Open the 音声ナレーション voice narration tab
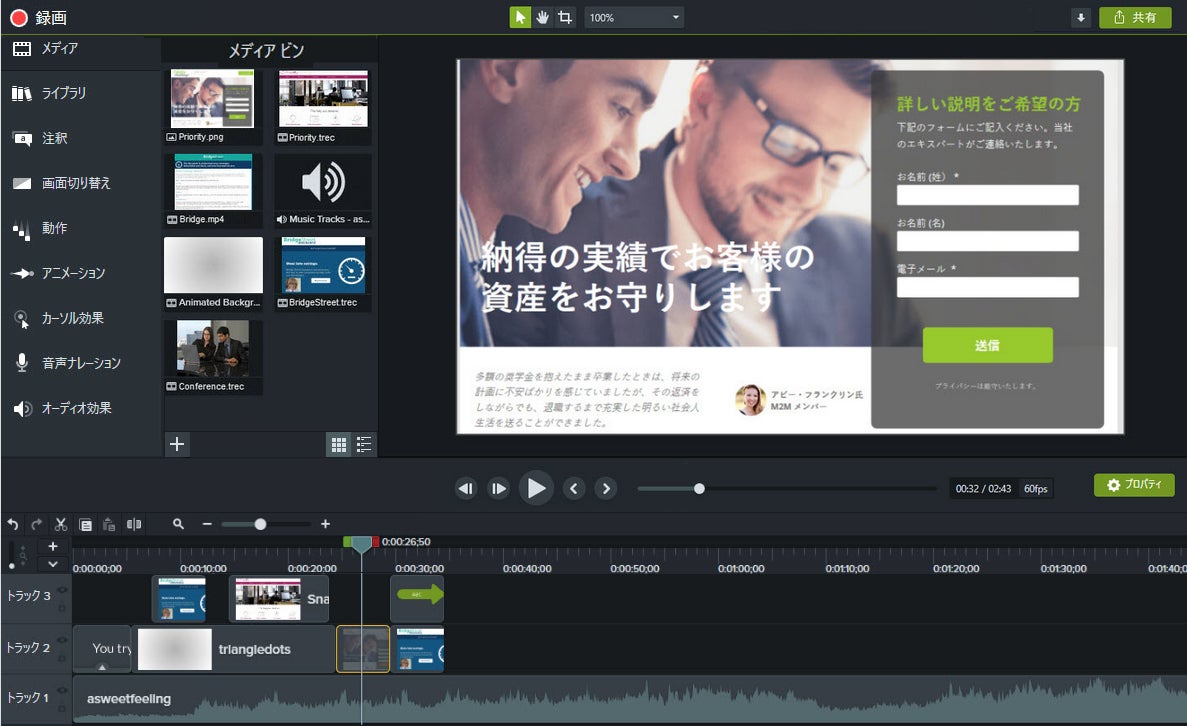 (x=80, y=363)
